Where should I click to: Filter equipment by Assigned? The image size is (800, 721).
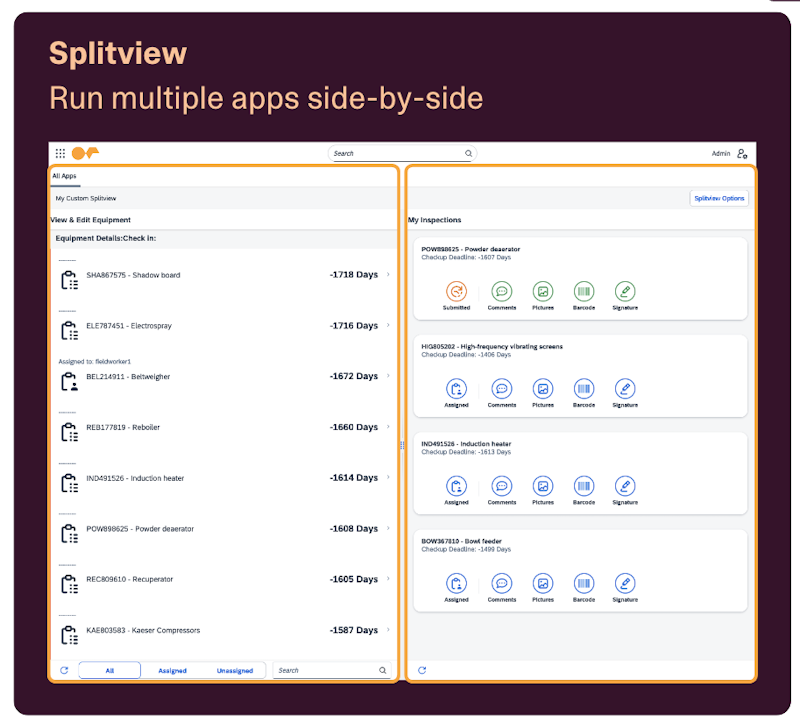coord(172,670)
